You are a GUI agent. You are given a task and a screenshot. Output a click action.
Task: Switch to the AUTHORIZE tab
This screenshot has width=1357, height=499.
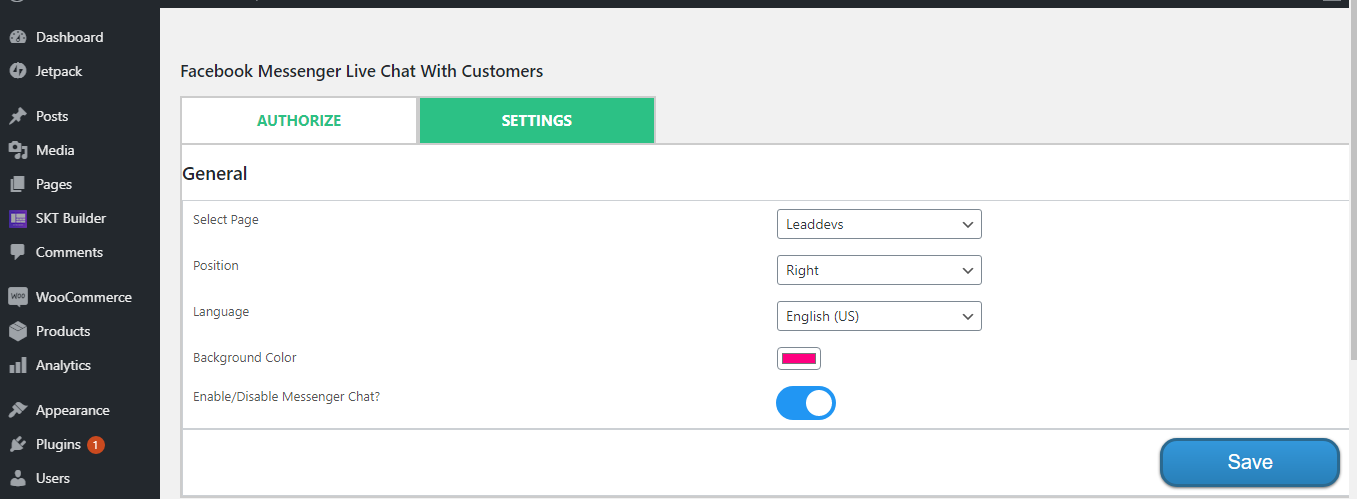[x=299, y=120]
